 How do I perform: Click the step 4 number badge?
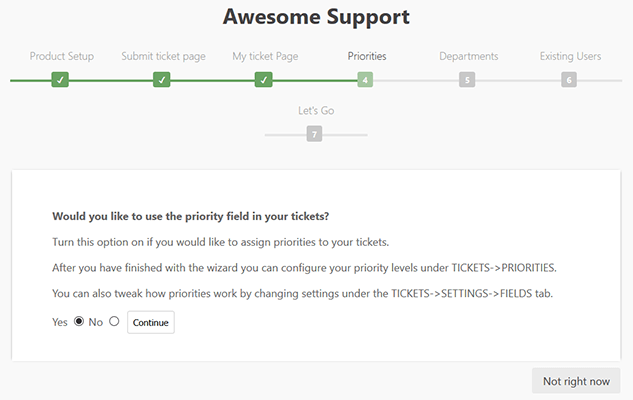[x=366, y=80]
